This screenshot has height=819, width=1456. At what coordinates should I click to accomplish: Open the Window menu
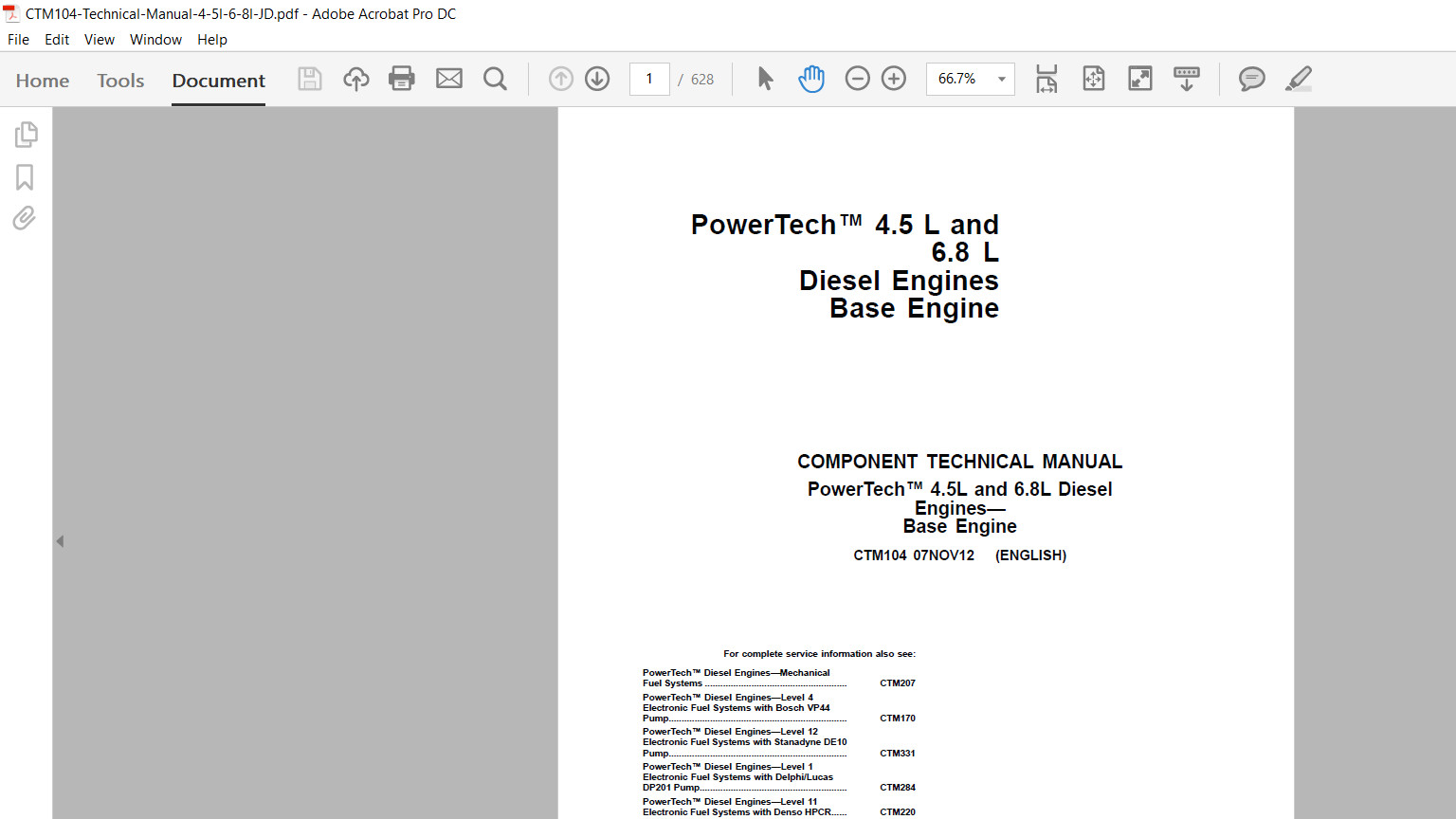[155, 40]
